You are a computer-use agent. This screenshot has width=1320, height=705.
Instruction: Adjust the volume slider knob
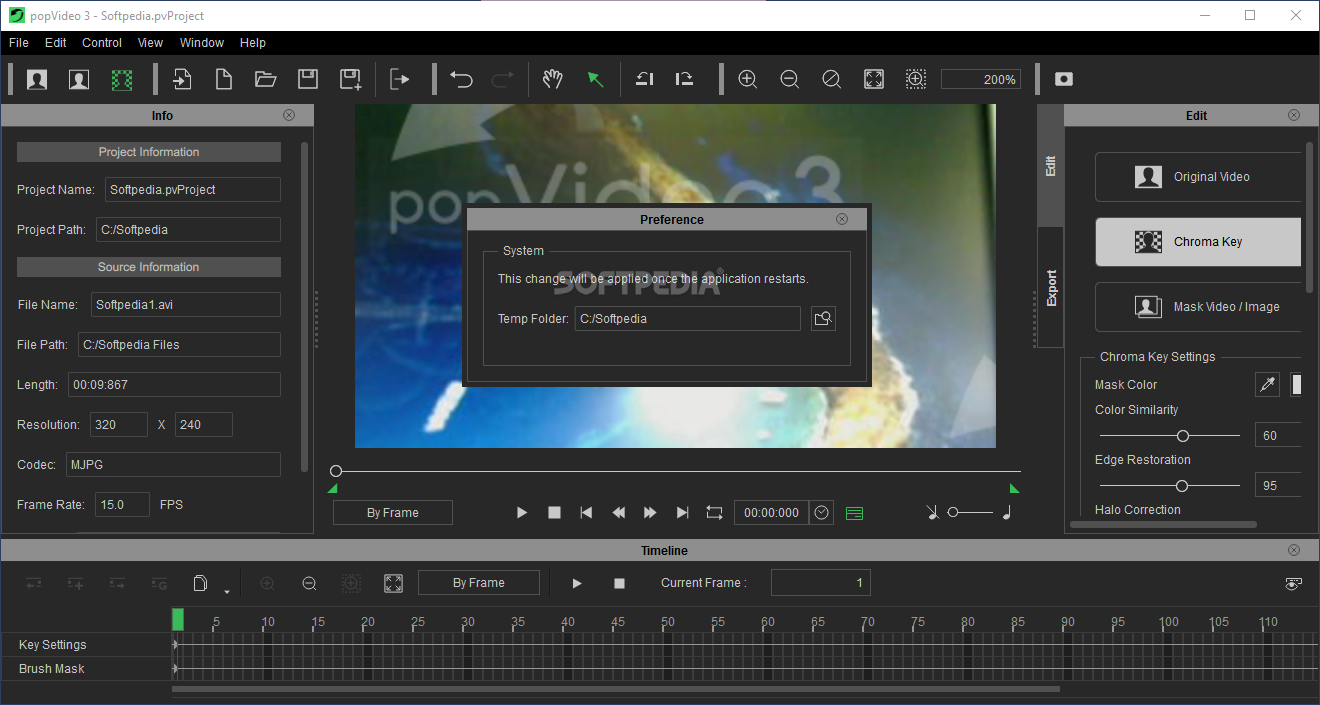point(953,512)
